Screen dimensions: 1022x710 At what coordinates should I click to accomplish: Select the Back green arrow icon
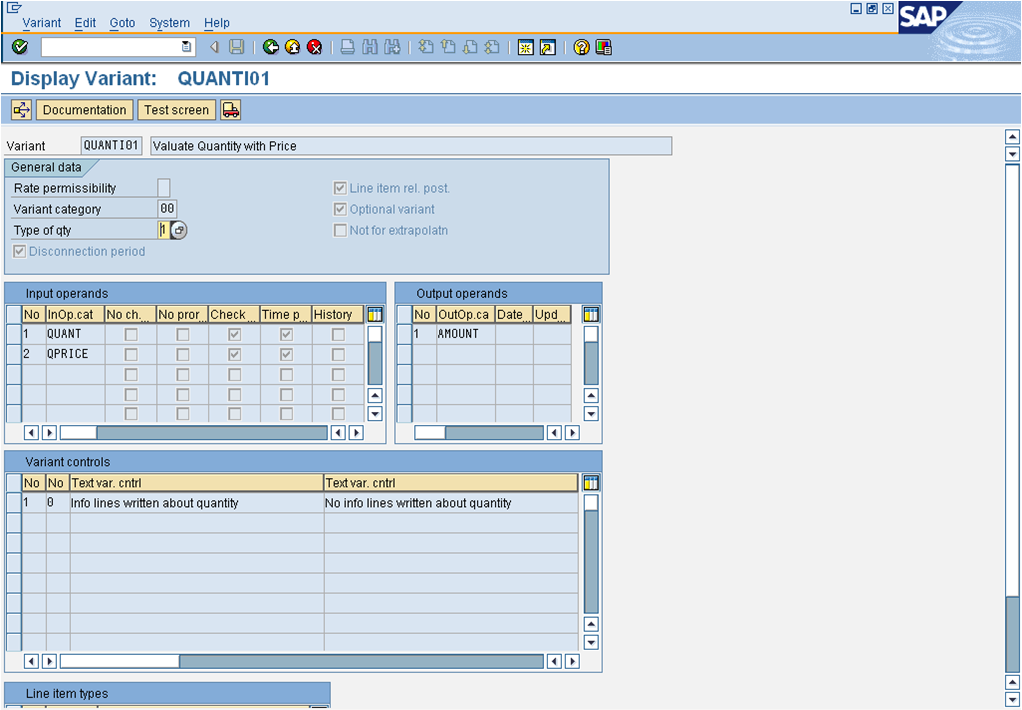(x=270, y=47)
